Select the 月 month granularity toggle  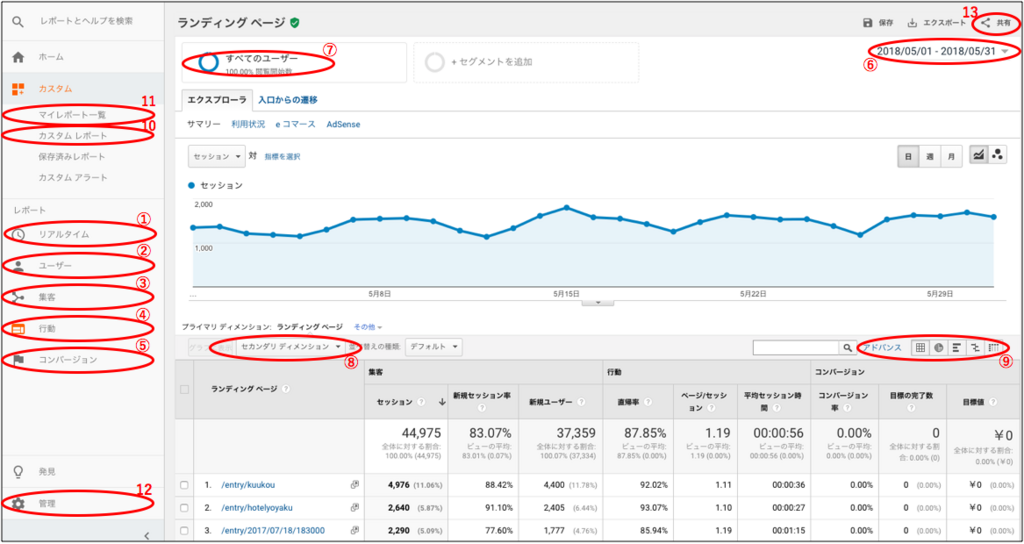[x=951, y=156]
